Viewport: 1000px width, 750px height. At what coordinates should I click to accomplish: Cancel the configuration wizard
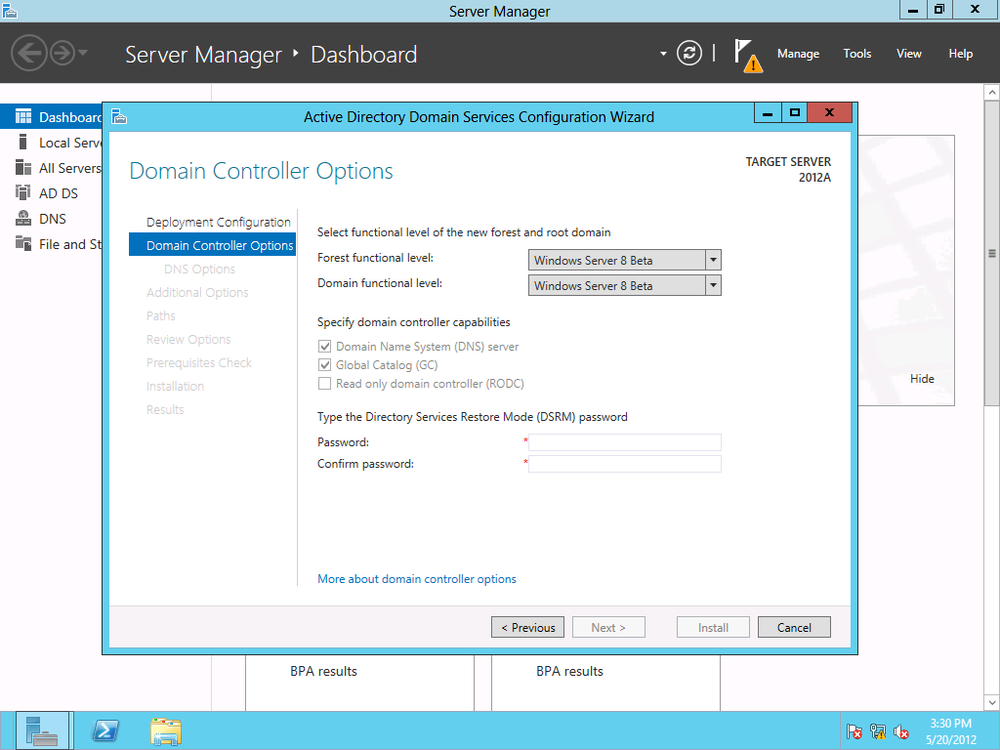point(794,627)
